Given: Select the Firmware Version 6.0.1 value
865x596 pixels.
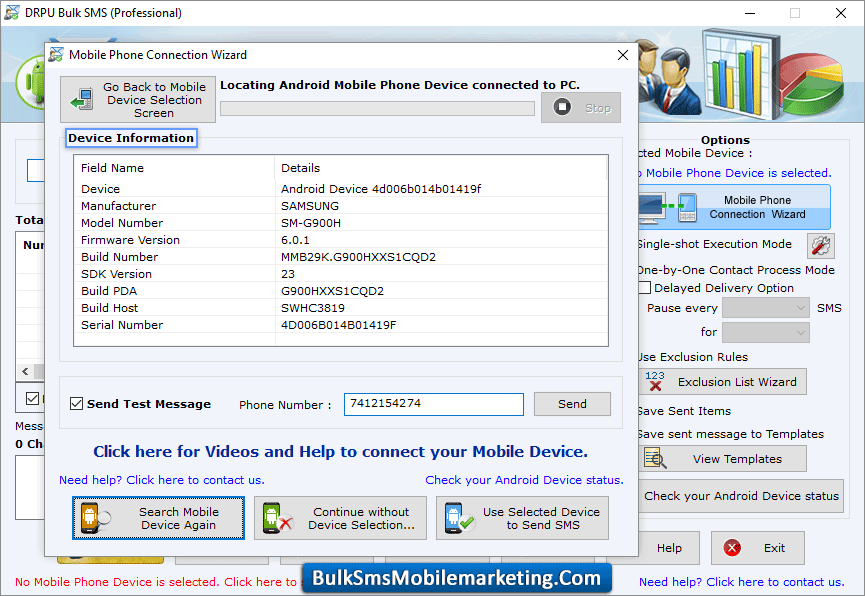Looking at the screenshot, I should (295, 240).
